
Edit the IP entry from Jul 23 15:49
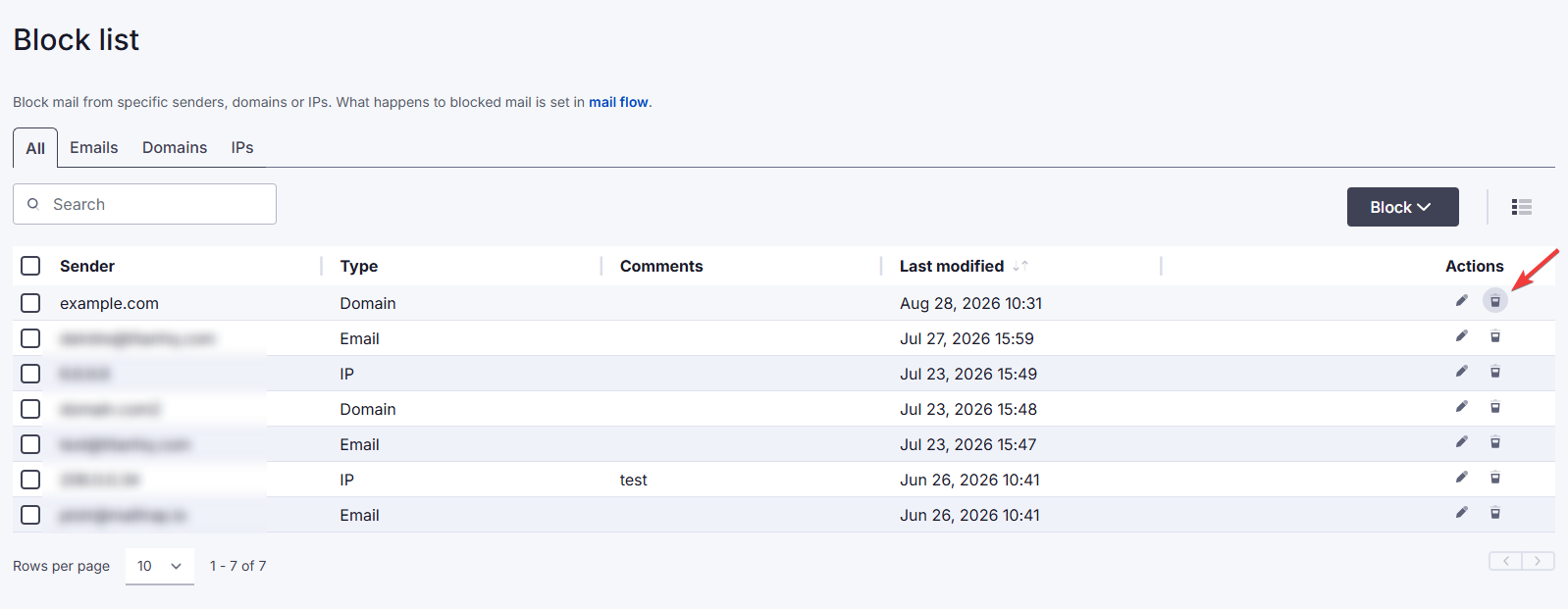[1461, 372]
